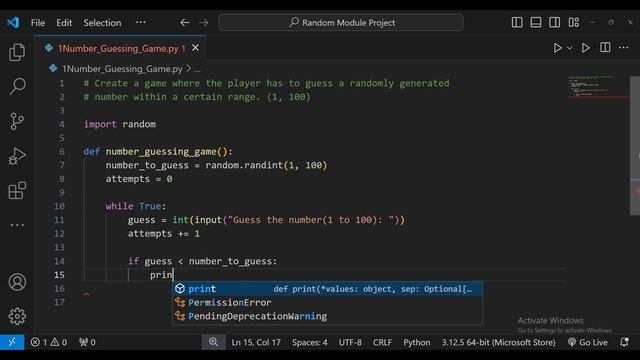Open editor More Actions ellipsis

click(x=624, y=48)
